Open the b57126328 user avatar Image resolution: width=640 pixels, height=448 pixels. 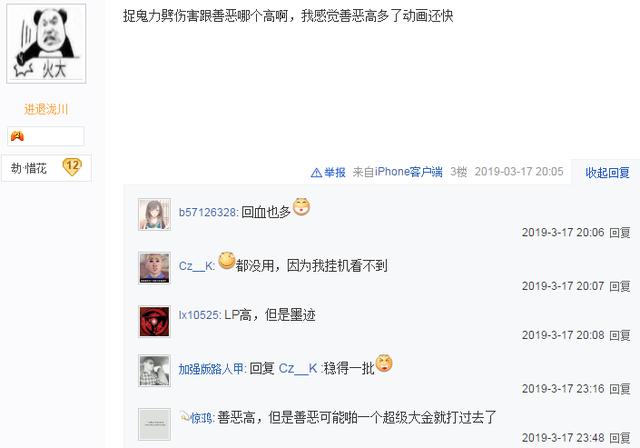tap(154, 215)
